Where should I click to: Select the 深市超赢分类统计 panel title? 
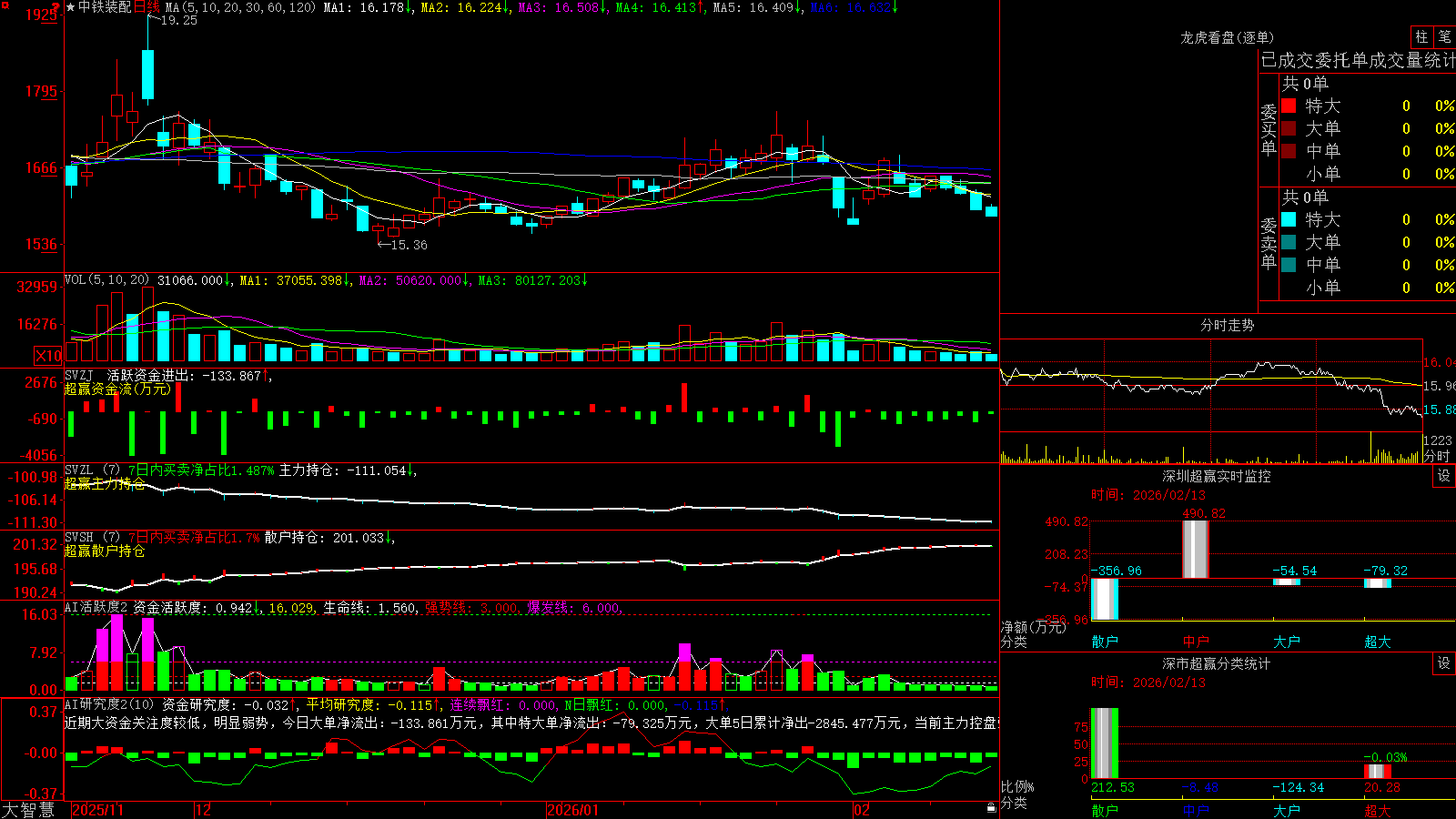[x=1216, y=663]
